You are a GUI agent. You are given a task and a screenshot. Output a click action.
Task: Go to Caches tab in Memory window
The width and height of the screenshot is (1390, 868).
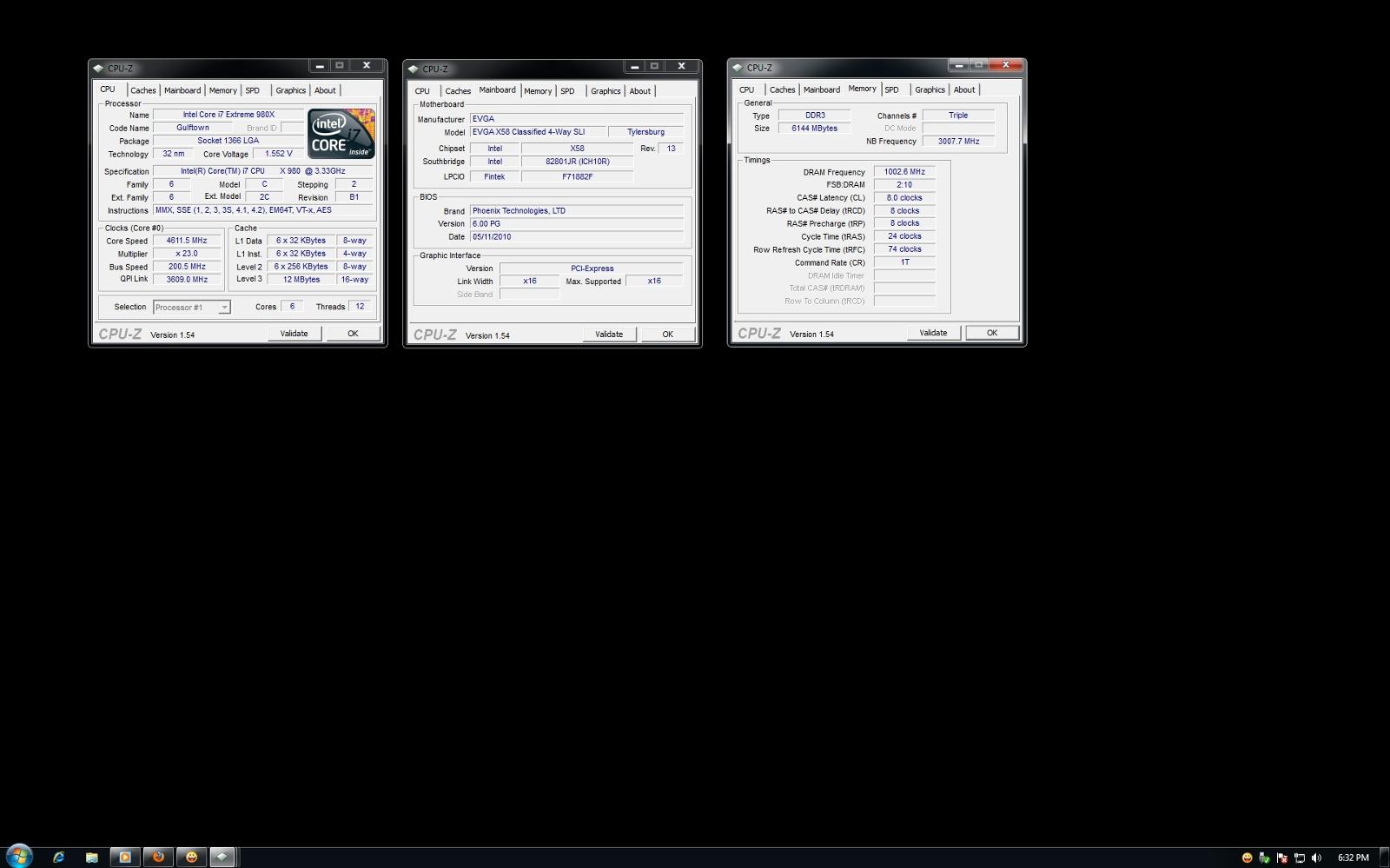coord(782,89)
